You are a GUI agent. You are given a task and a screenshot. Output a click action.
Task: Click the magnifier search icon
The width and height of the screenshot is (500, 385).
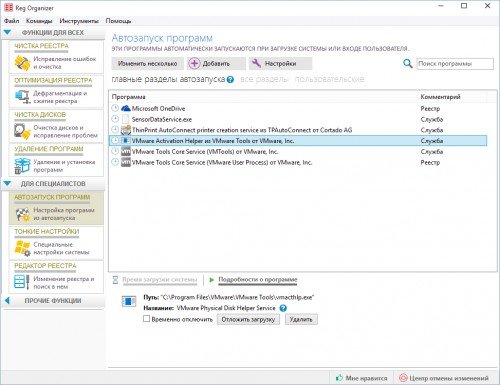tap(408, 63)
